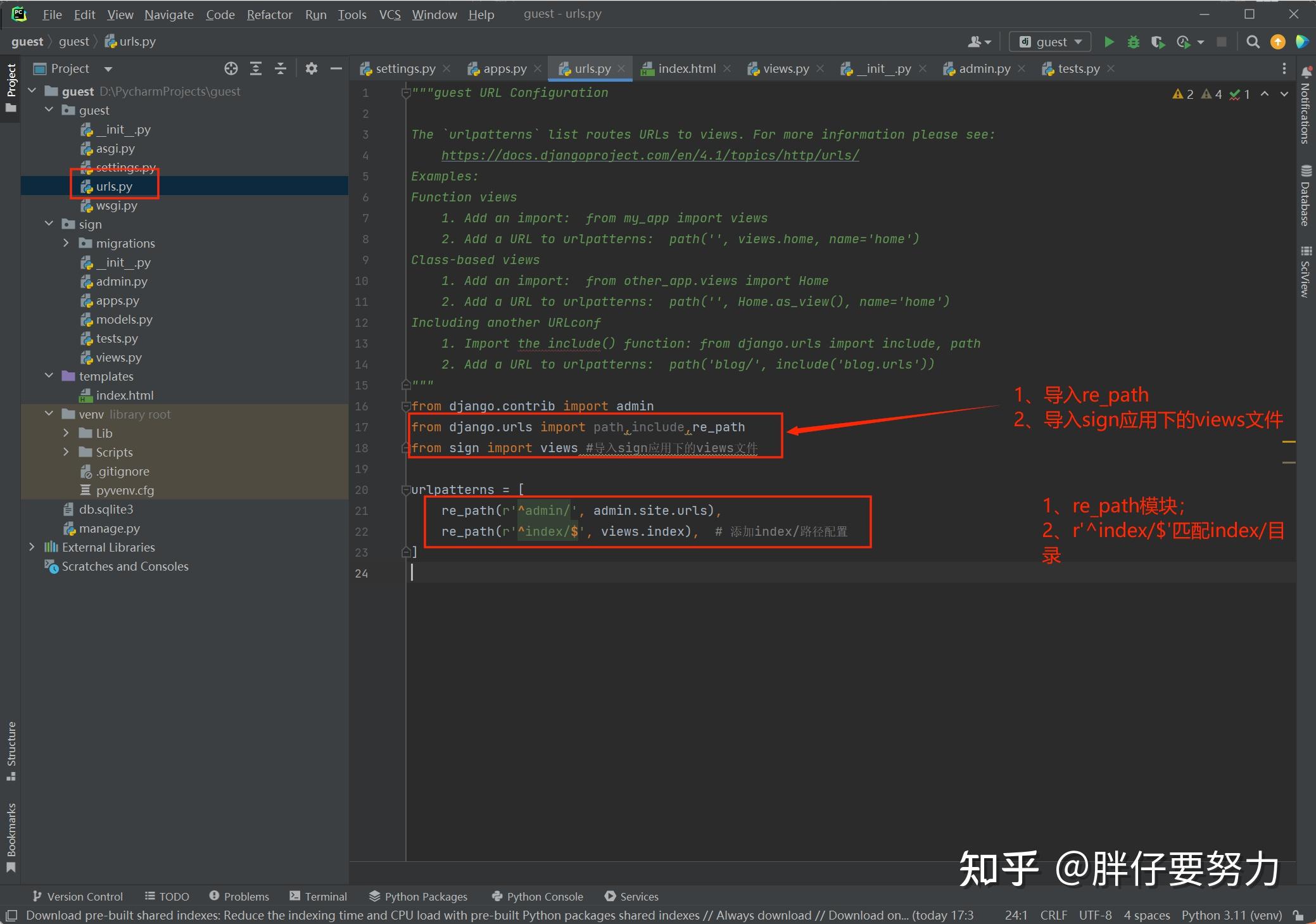Open SciView tool window
The image size is (1316, 924).
(1306, 271)
